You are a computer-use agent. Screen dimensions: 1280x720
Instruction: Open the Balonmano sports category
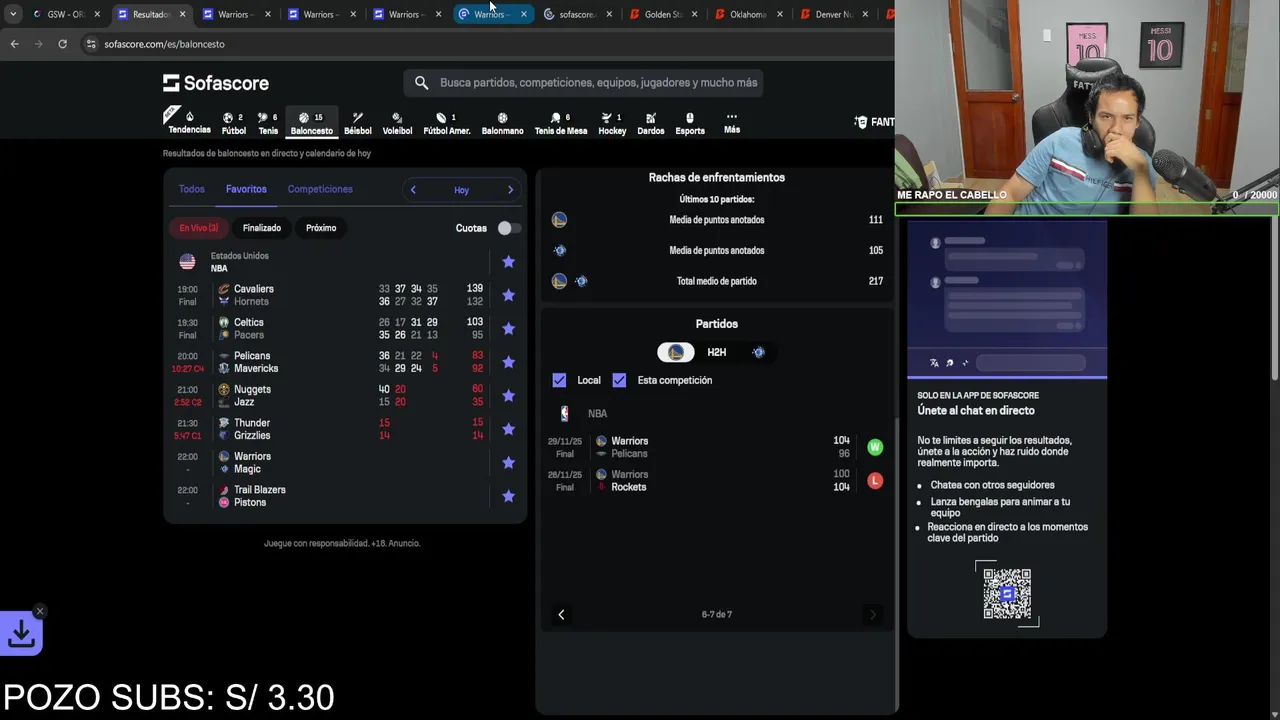point(502,123)
